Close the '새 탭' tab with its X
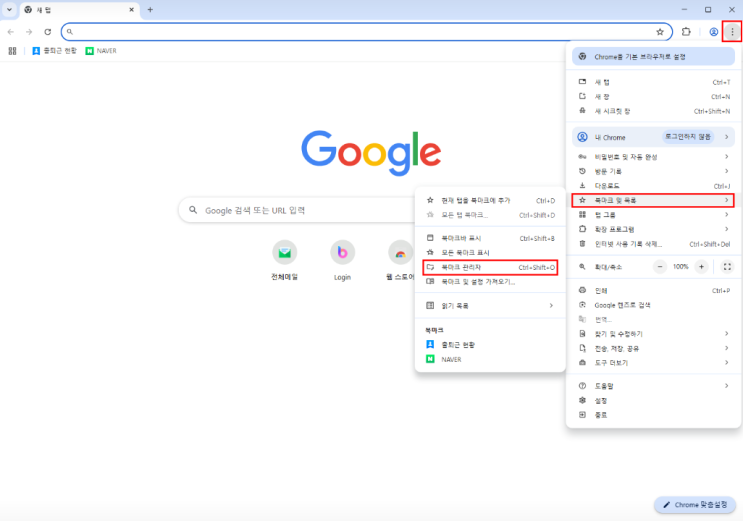Viewport: 743px width, 521px height. 131,9
